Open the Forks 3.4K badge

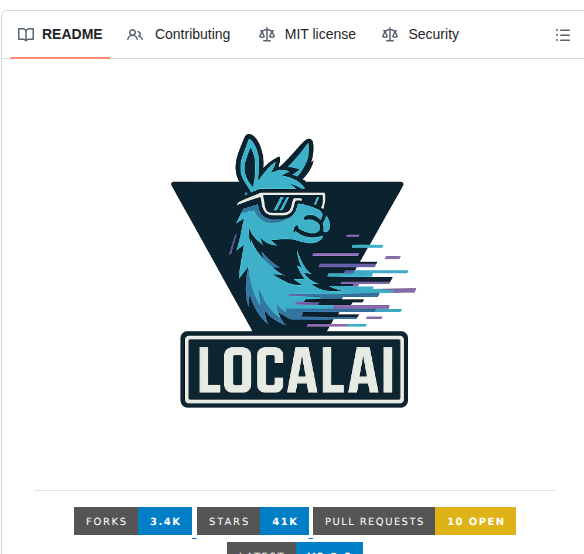[133, 521]
